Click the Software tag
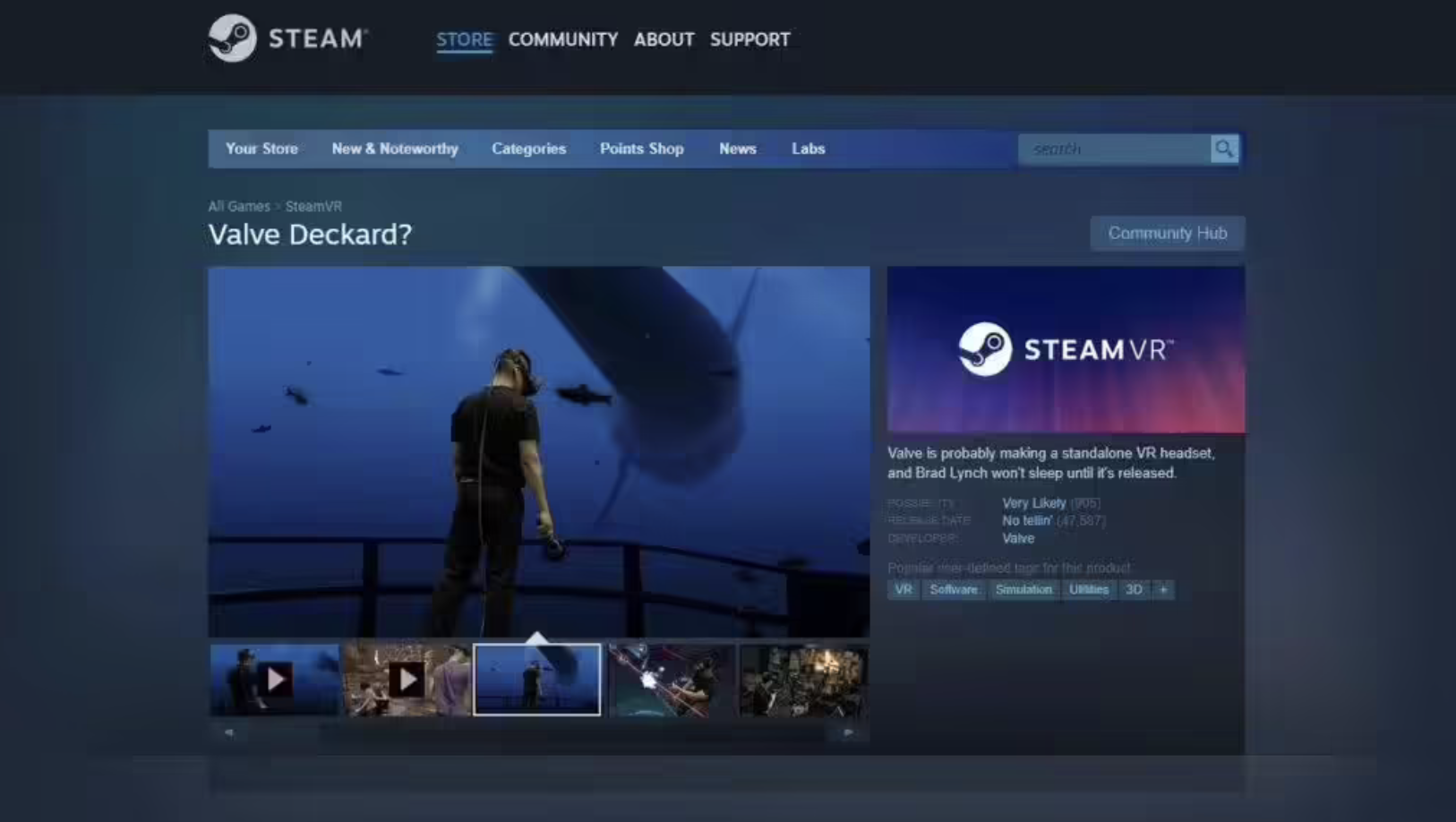This screenshot has width=1456, height=822. (x=954, y=589)
